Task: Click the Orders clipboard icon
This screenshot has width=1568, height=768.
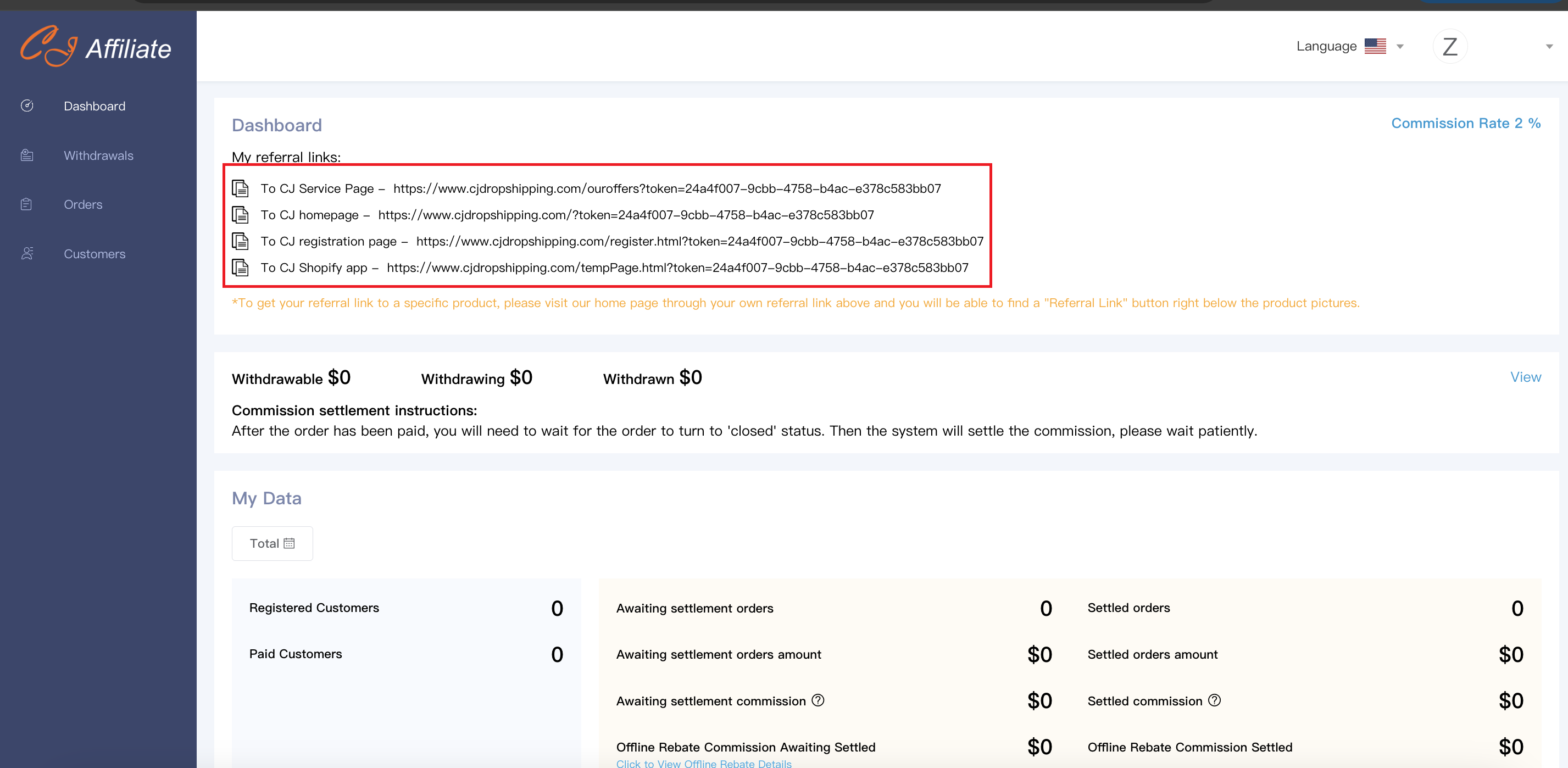Action: (26, 204)
